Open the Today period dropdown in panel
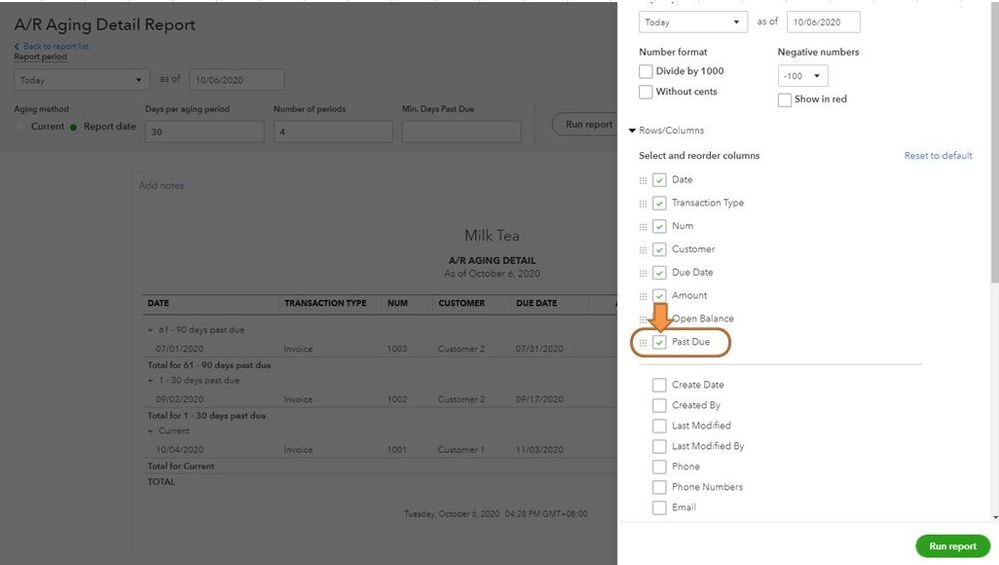999x565 pixels. pyautogui.click(x=693, y=22)
